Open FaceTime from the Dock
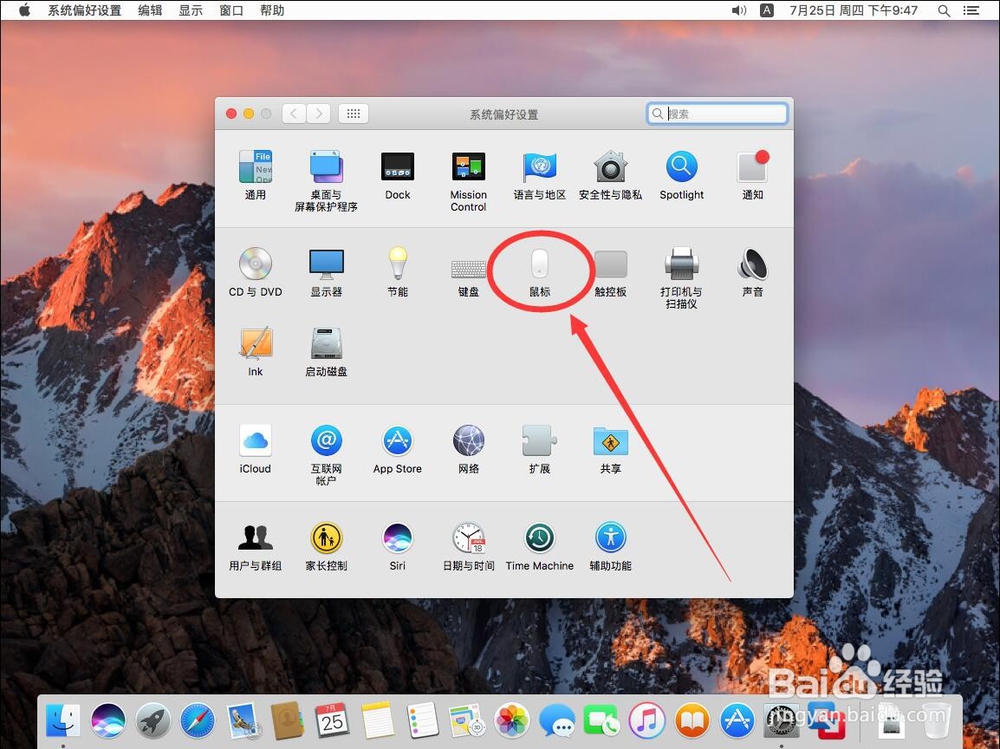This screenshot has height=749, width=1000. point(601,720)
